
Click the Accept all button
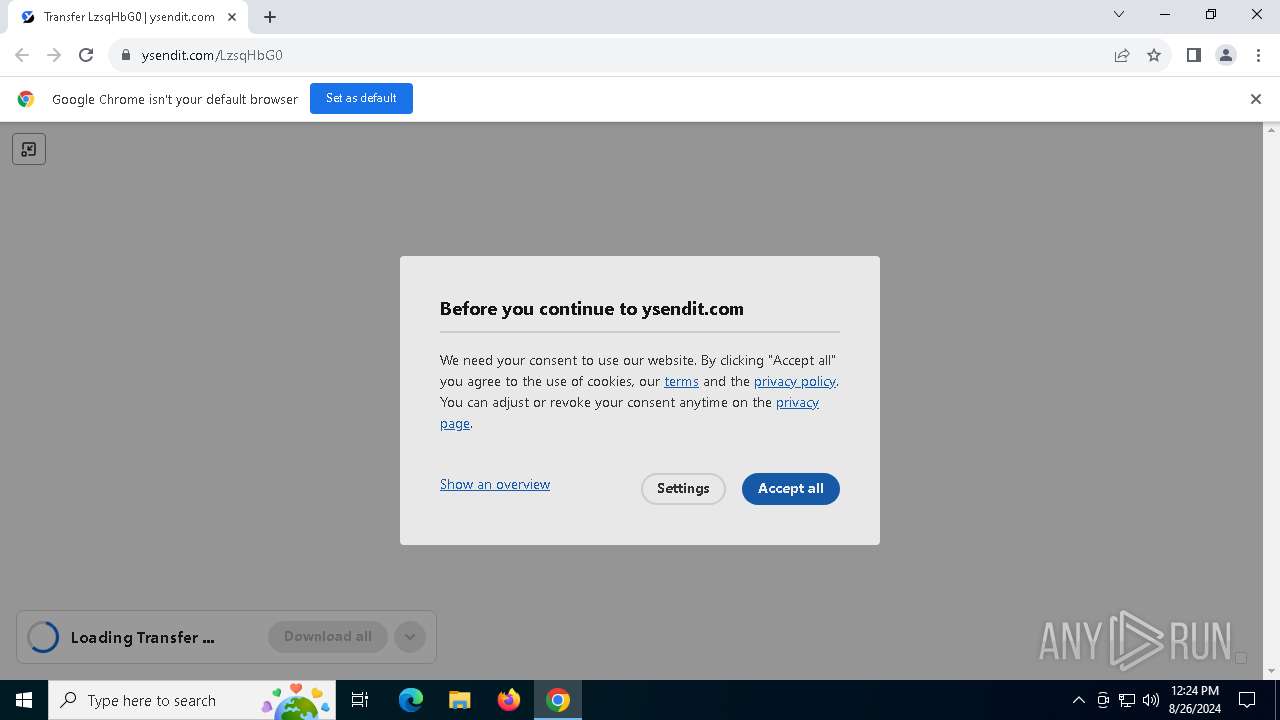[x=790, y=489]
